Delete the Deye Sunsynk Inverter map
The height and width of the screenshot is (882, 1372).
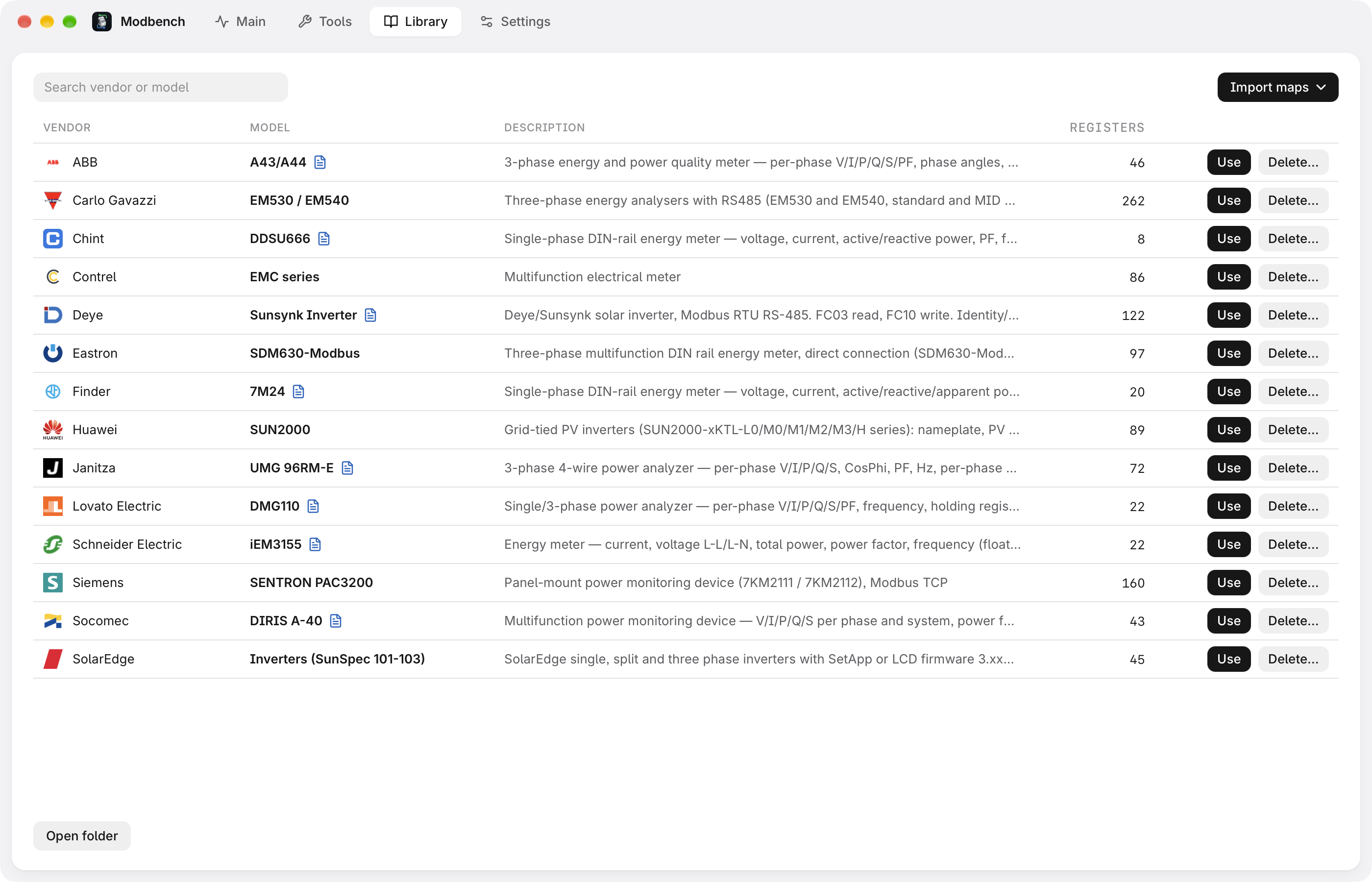tap(1293, 315)
